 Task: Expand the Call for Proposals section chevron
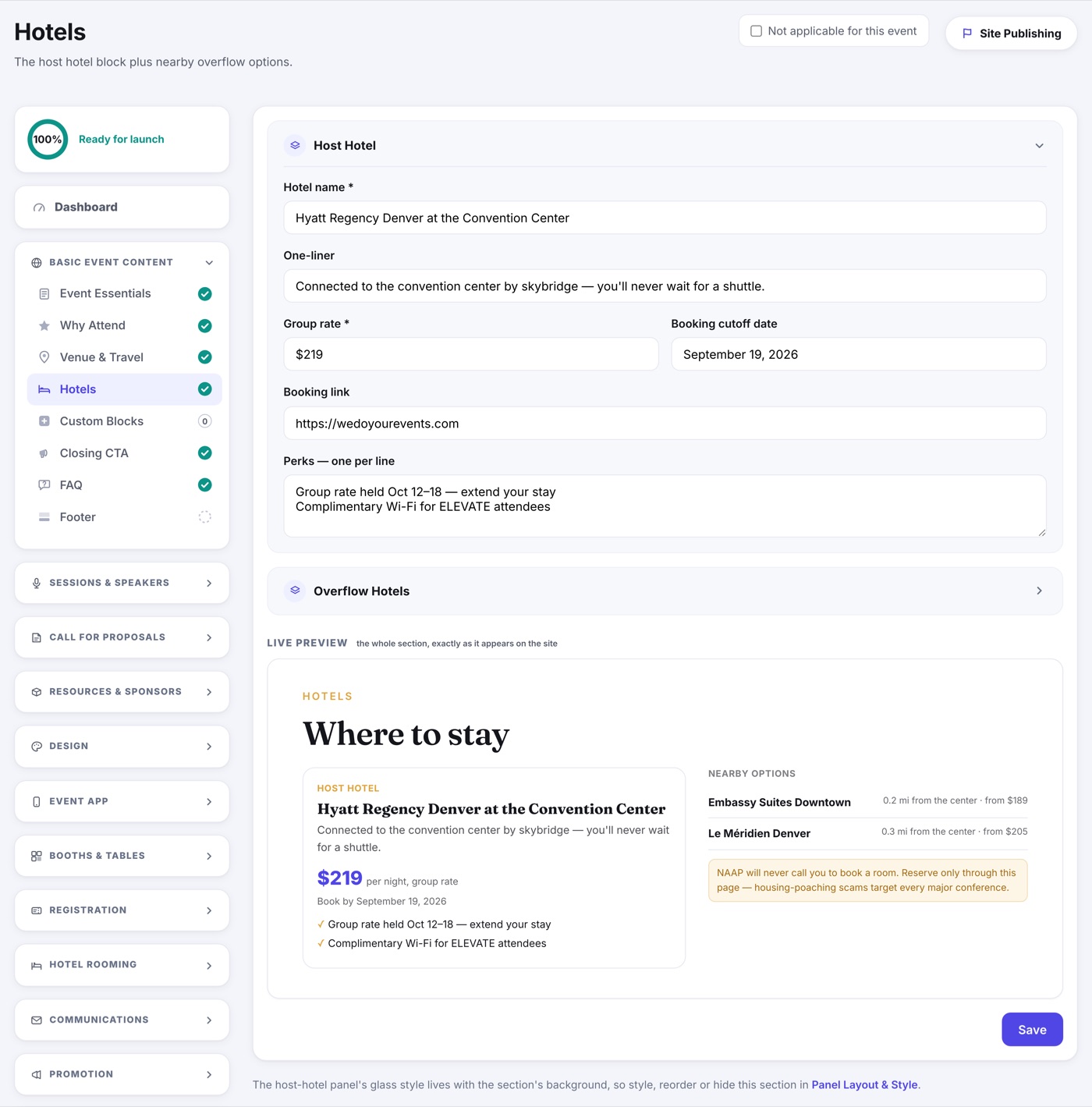click(209, 638)
